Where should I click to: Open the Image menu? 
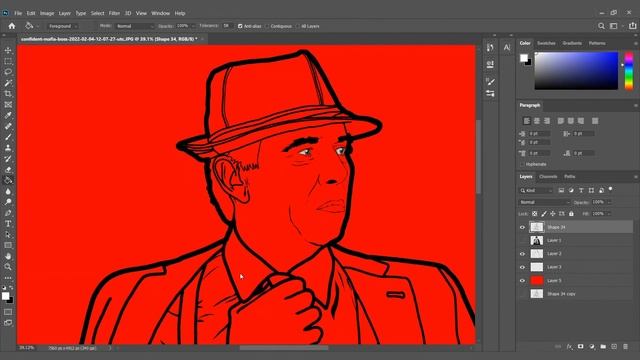[x=47, y=13]
